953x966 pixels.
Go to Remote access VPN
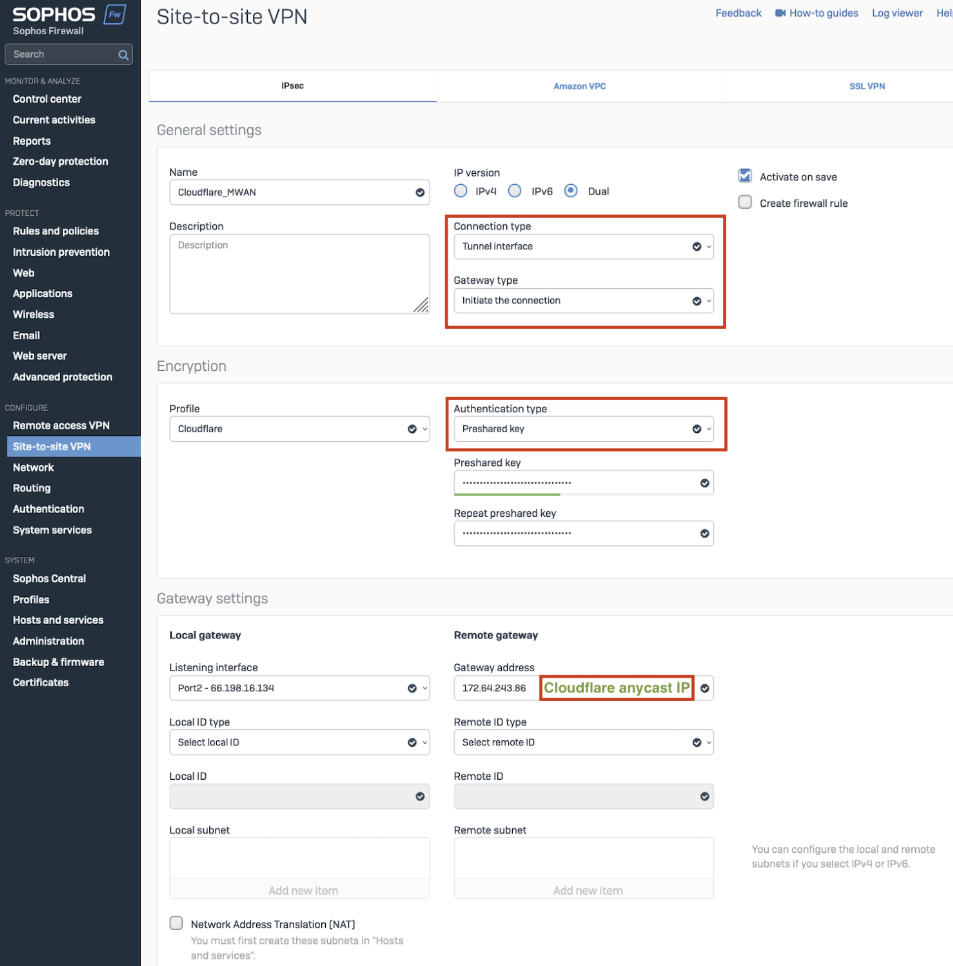click(61, 426)
